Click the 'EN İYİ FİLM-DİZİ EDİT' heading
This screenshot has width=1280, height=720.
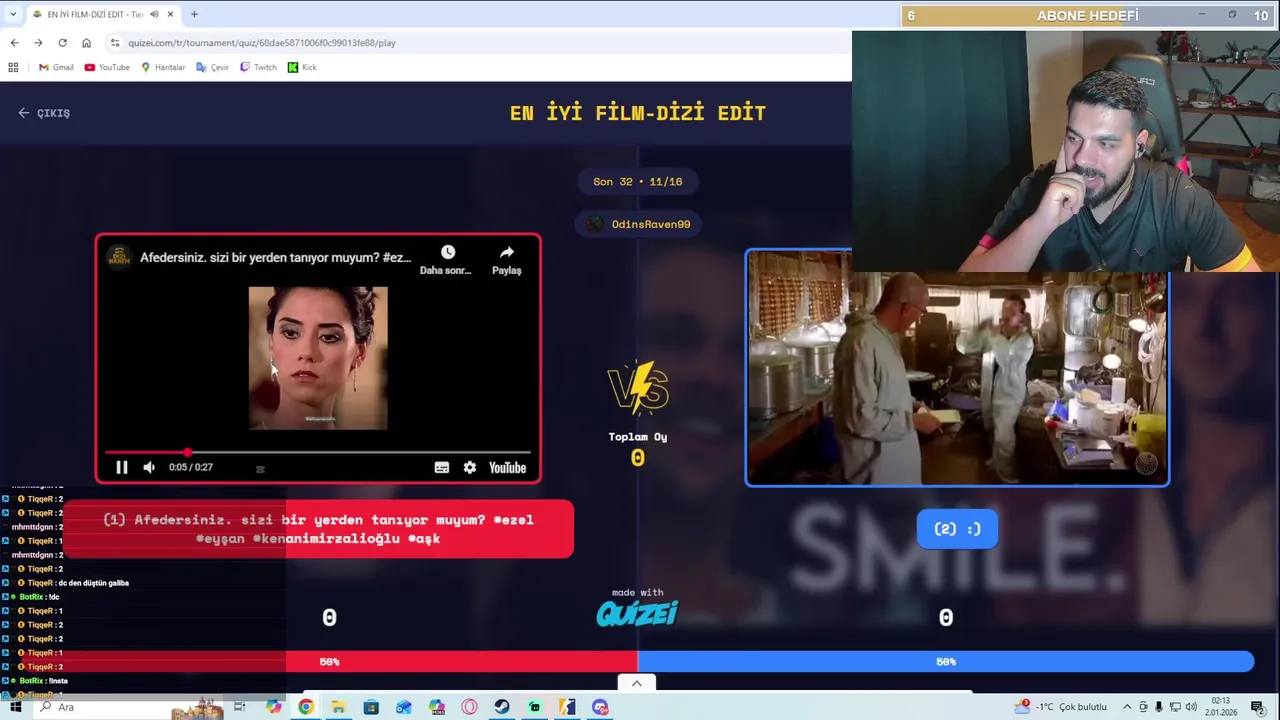pos(637,113)
